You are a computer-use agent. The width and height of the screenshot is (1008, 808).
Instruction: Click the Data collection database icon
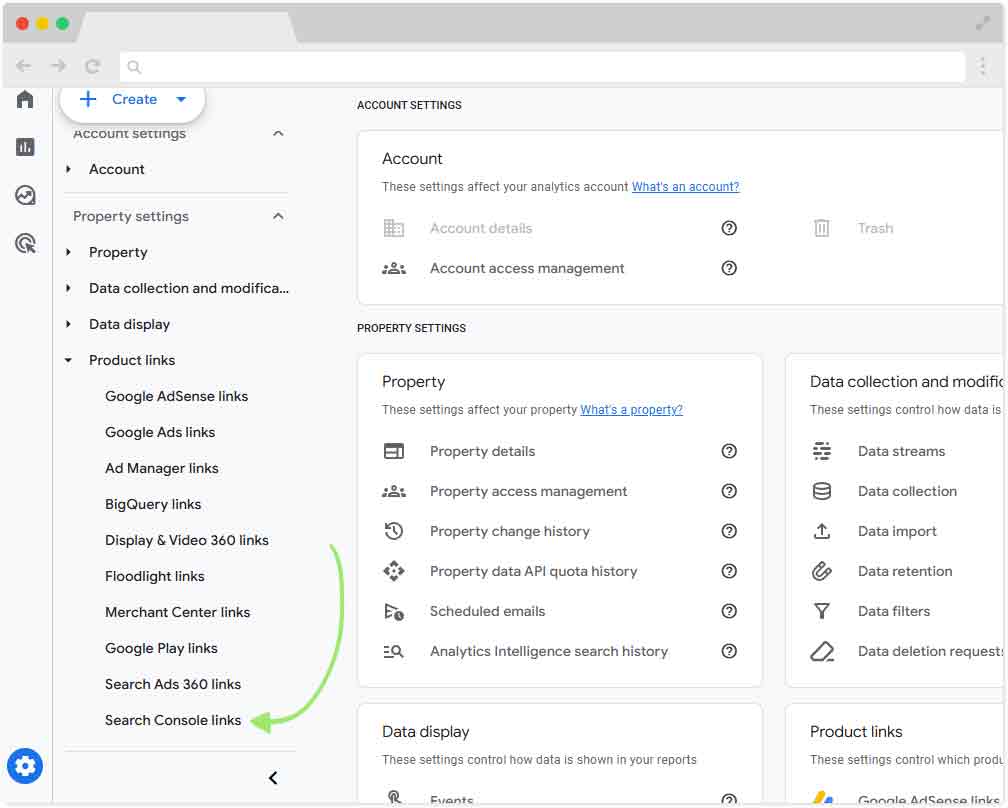click(822, 491)
